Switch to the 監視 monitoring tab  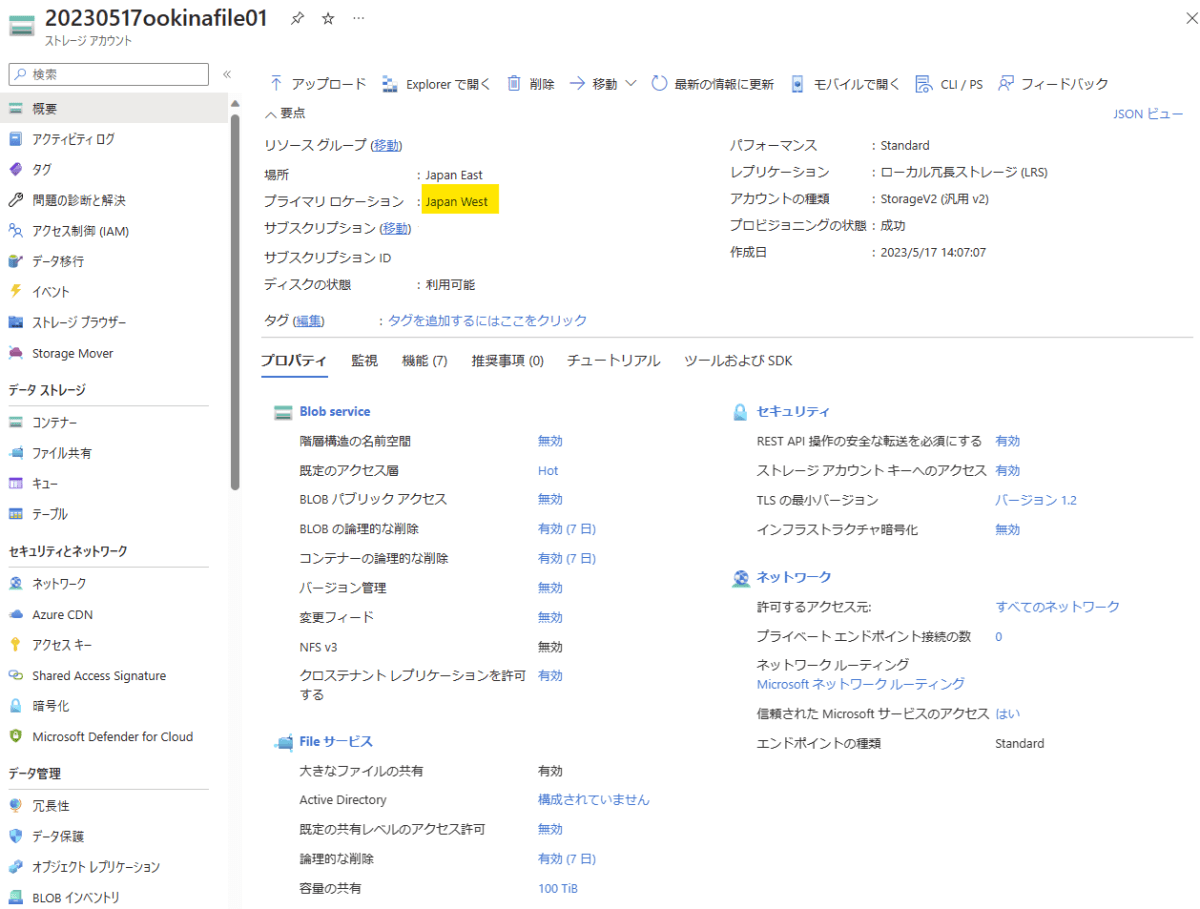pyautogui.click(x=364, y=361)
